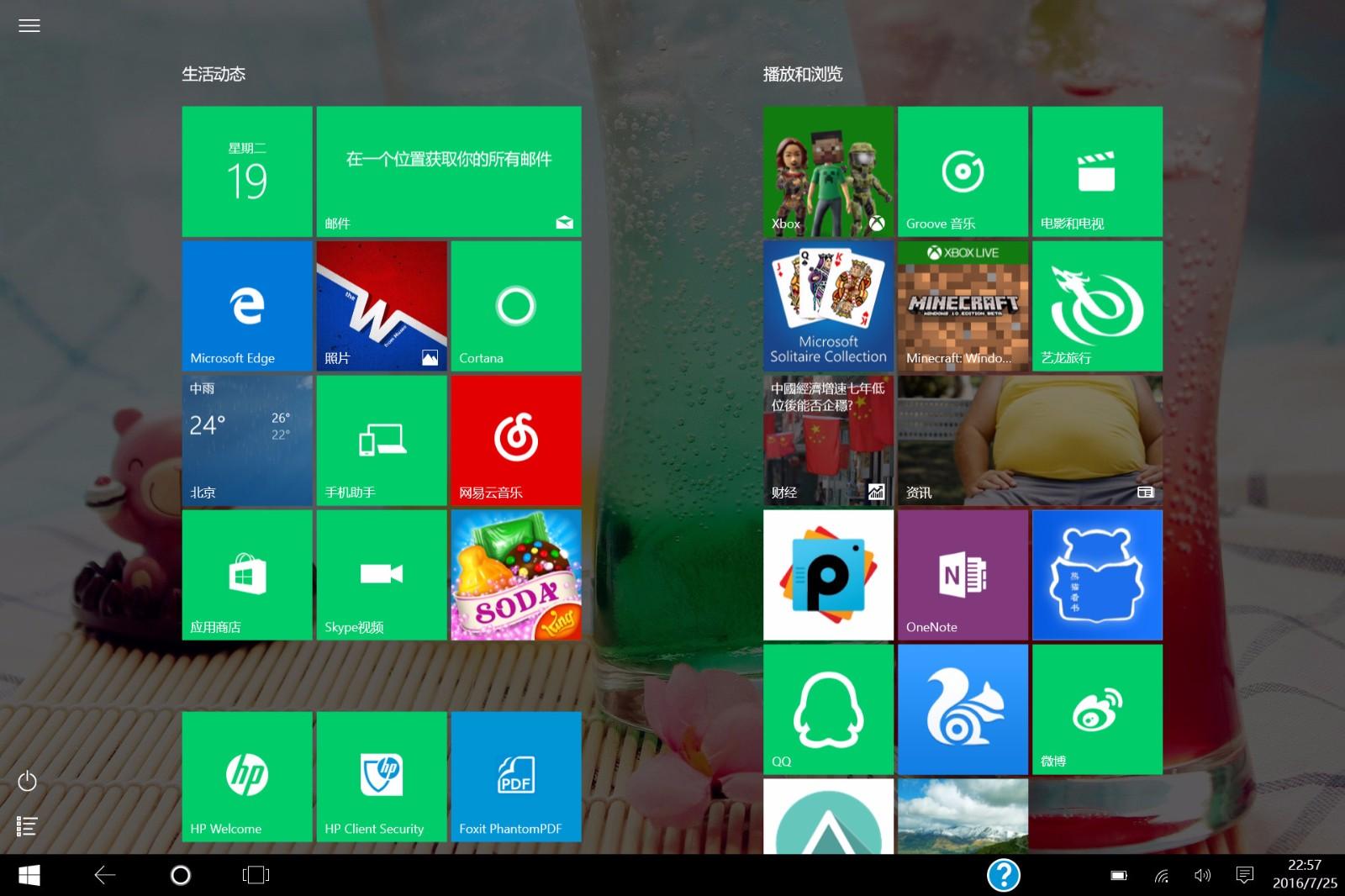Open the Cortana tile
The image size is (1345, 896).
pos(516,306)
